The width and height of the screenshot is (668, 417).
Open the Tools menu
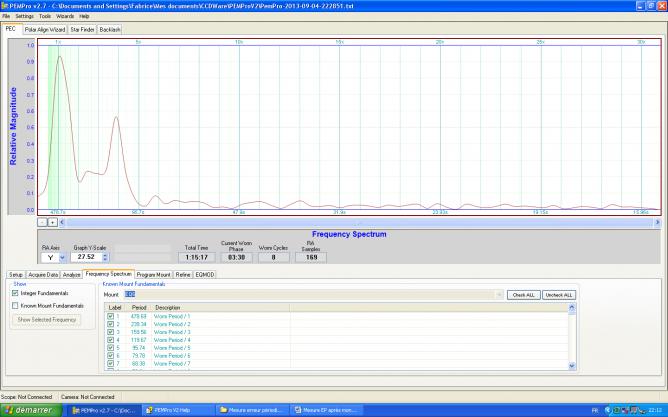point(45,16)
